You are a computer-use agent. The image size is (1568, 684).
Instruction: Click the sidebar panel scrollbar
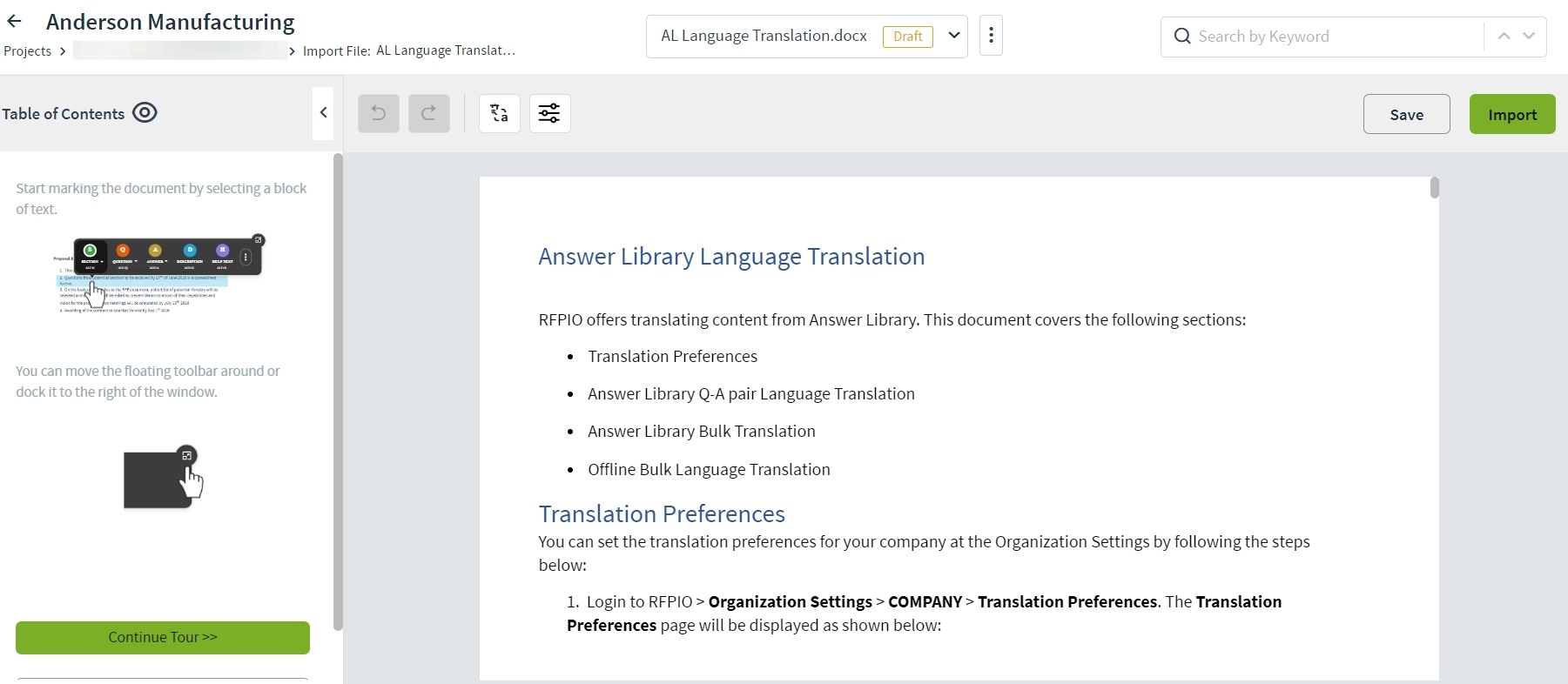(338, 392)
